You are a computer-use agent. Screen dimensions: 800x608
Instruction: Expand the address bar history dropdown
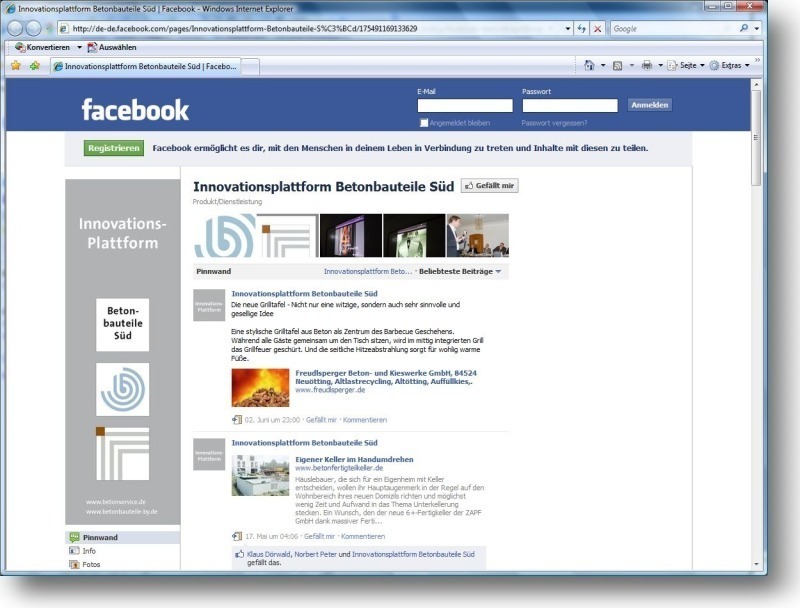tap(568, 29)
